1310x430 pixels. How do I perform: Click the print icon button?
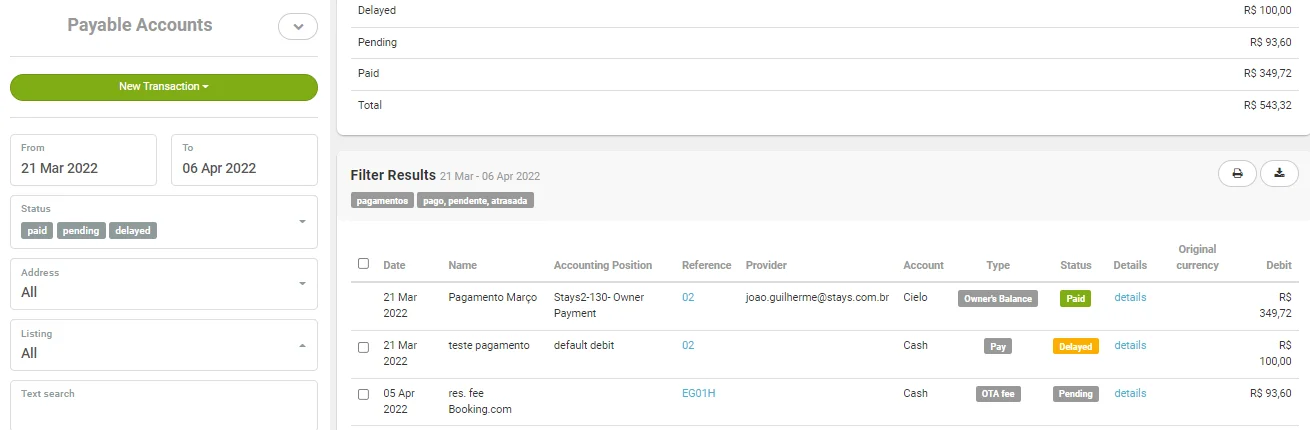tap(1237, 173)
